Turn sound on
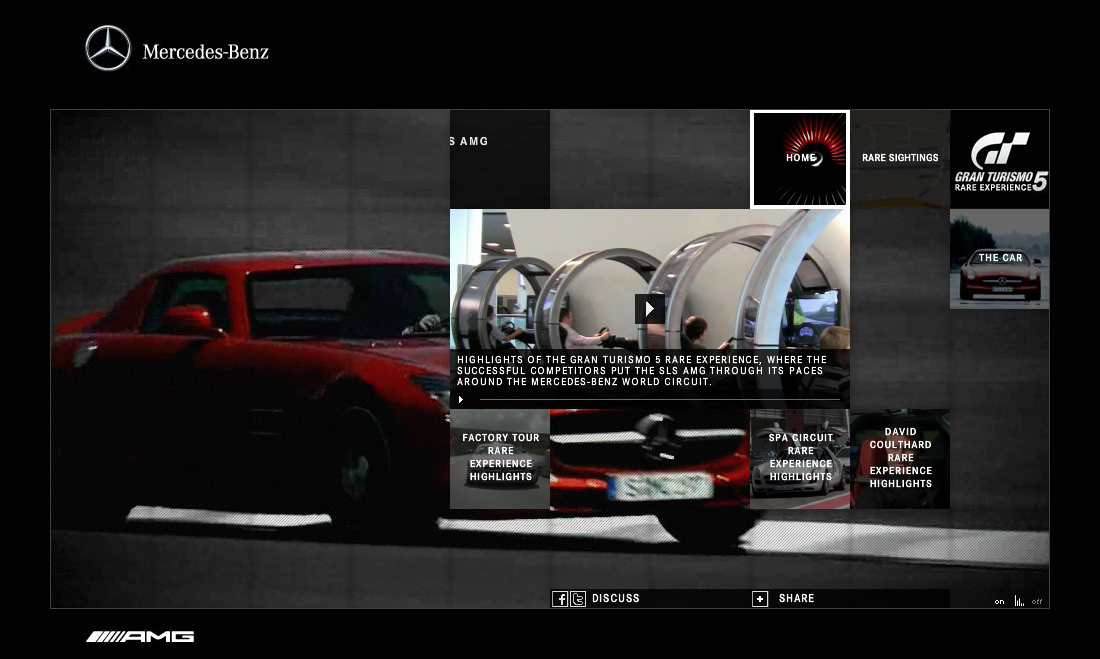The width and height of the screenshot is (1100, 659). (x=999, y=601)
